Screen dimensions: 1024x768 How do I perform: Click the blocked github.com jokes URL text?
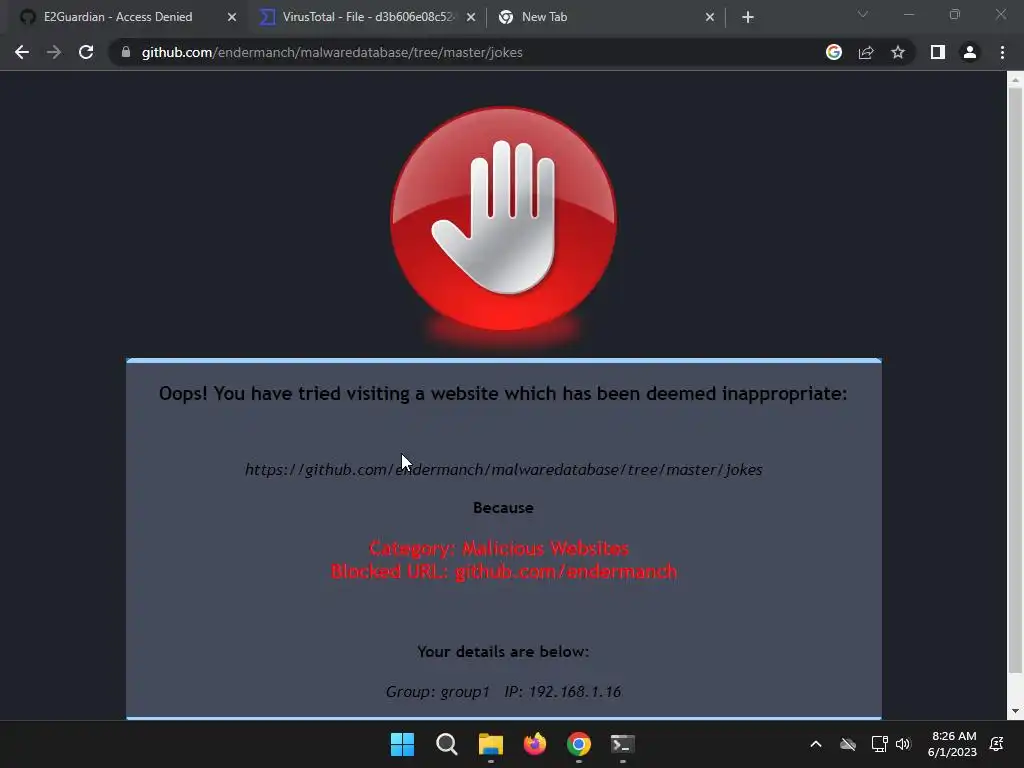(x=504, y=470)
